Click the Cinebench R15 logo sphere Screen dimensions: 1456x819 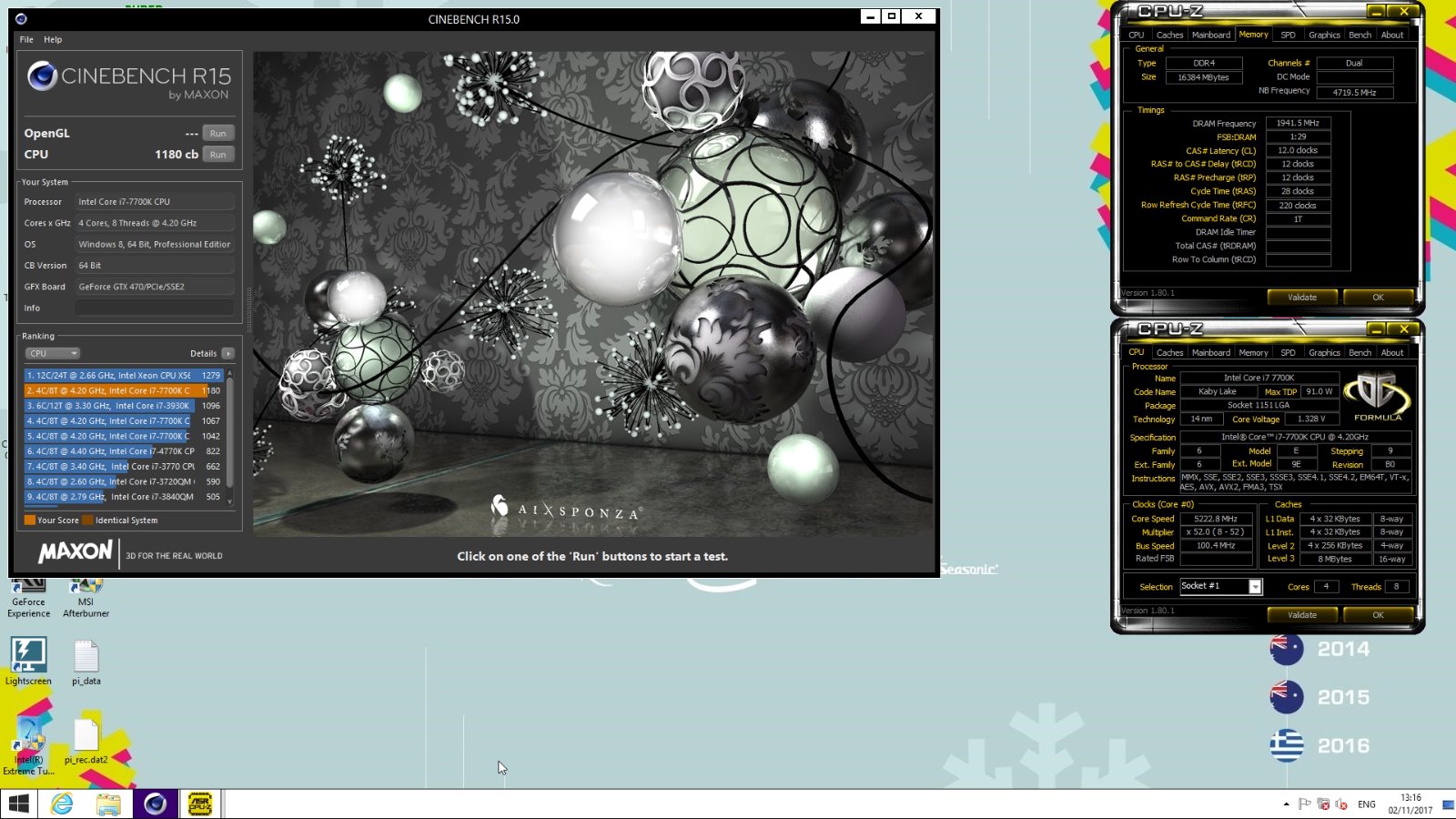(42, 76)
